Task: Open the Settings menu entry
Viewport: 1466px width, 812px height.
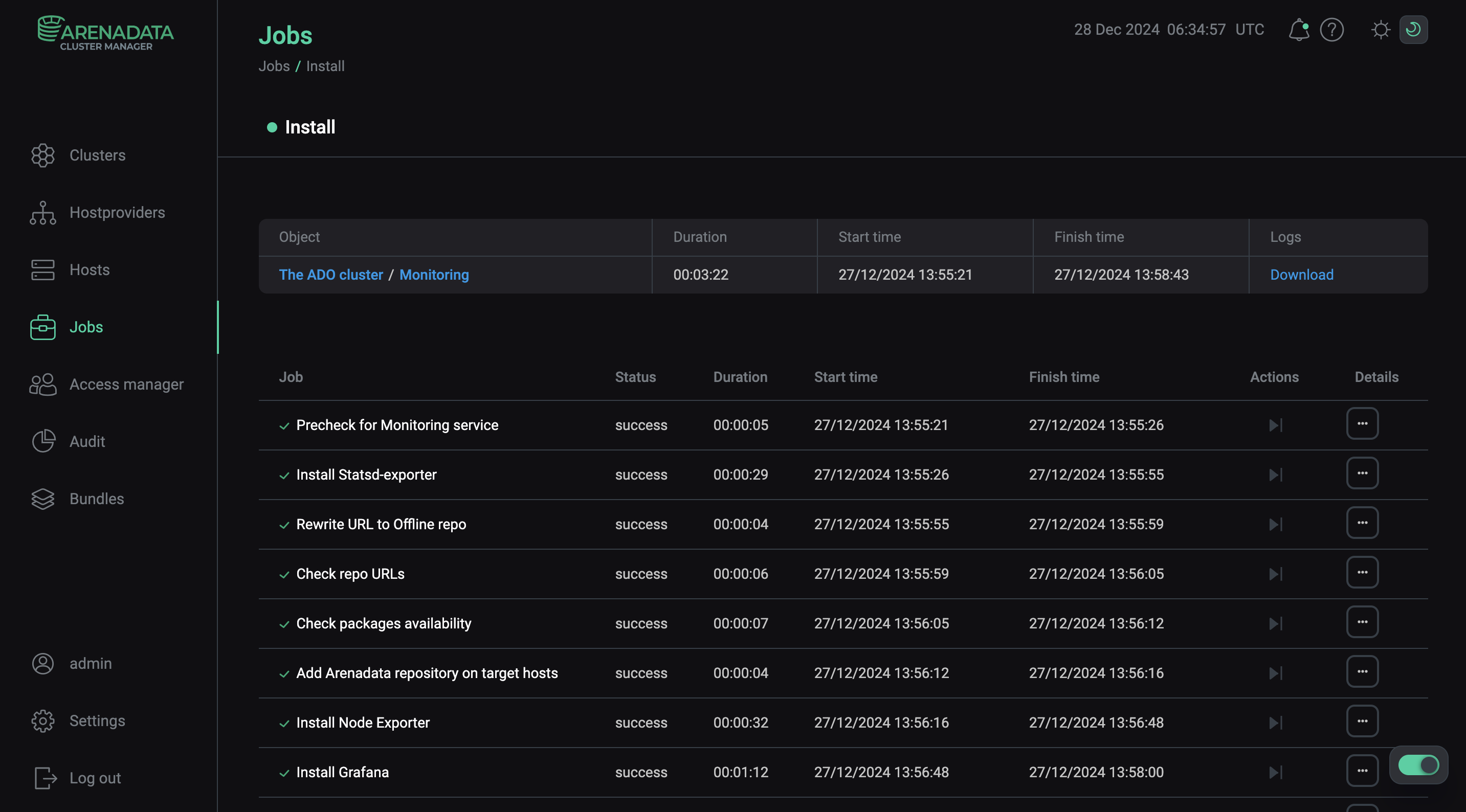Action: pos(97,720)
